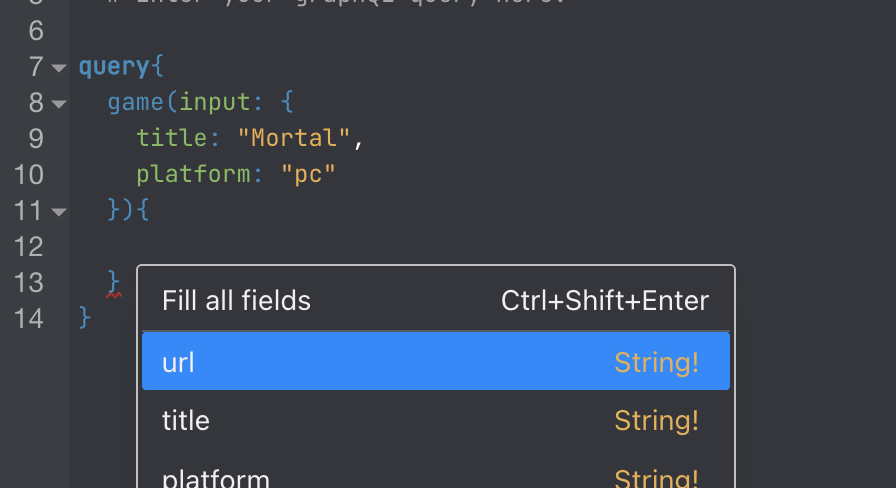Click the game field name
Screen dimensions: 896x488
[135, 103]
